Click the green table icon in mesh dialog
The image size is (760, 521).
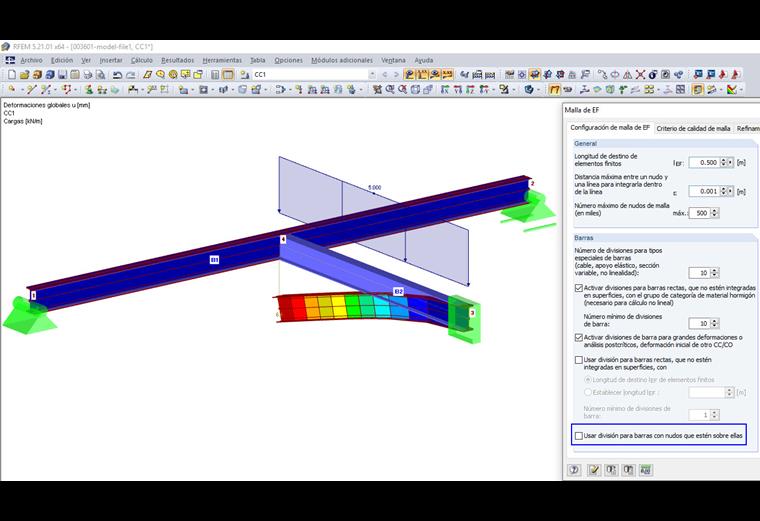[x=646, y=470]
